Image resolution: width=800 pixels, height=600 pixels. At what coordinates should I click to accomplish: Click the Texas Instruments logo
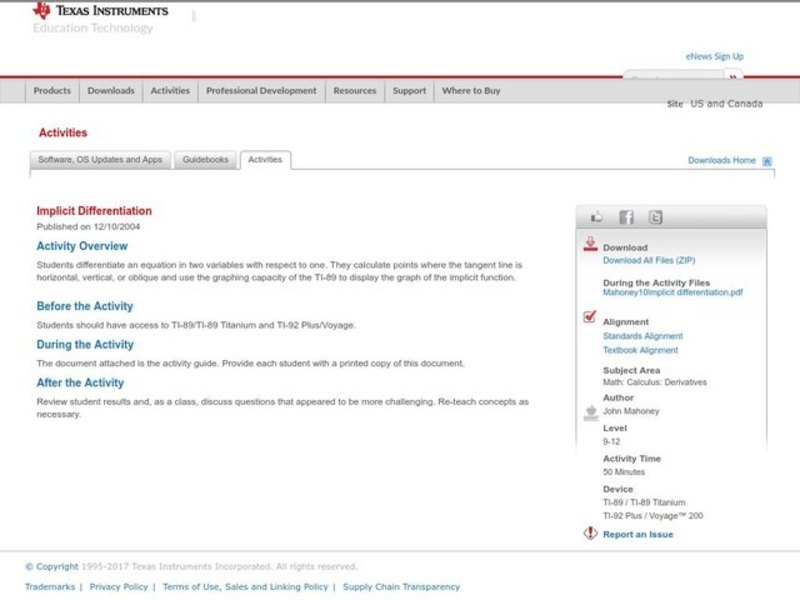(x=100, y=12)
